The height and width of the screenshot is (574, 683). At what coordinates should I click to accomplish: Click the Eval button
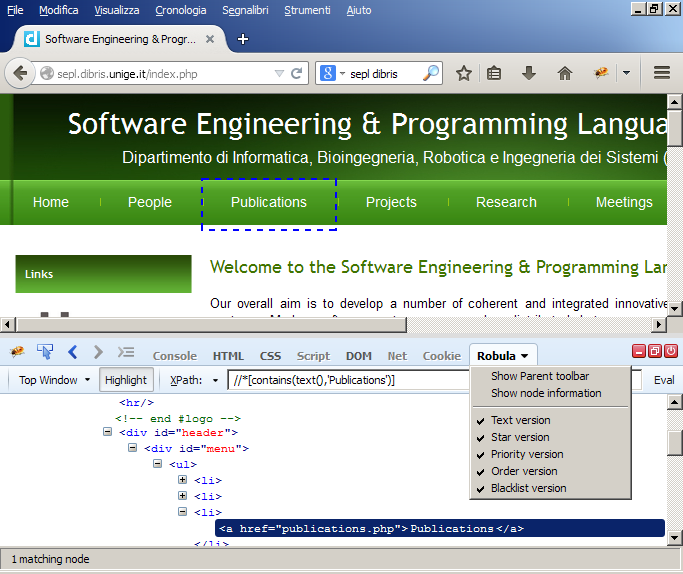point(664,380)
